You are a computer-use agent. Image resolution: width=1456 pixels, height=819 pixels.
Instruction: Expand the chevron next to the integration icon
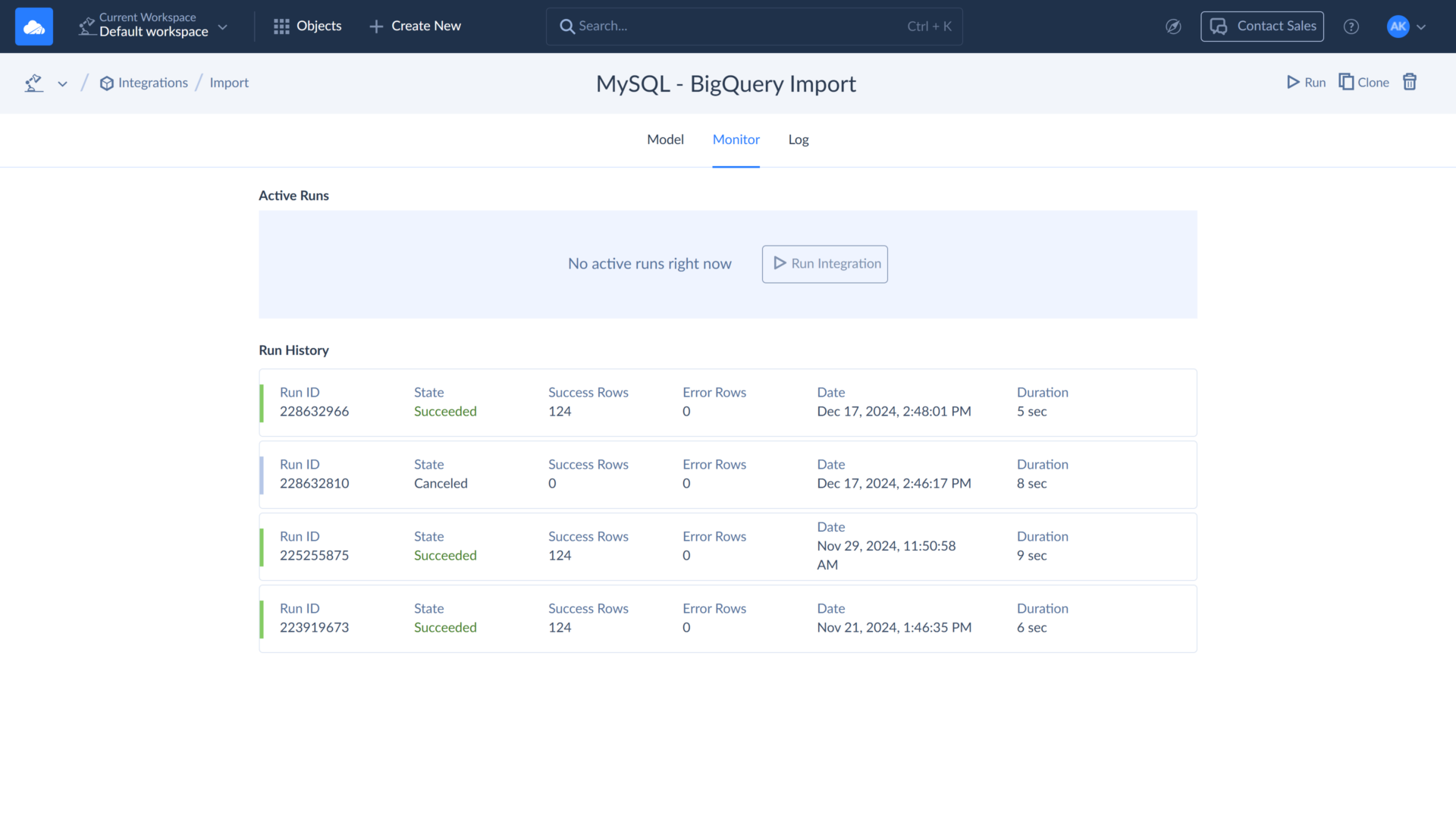(x=62, y=83)
